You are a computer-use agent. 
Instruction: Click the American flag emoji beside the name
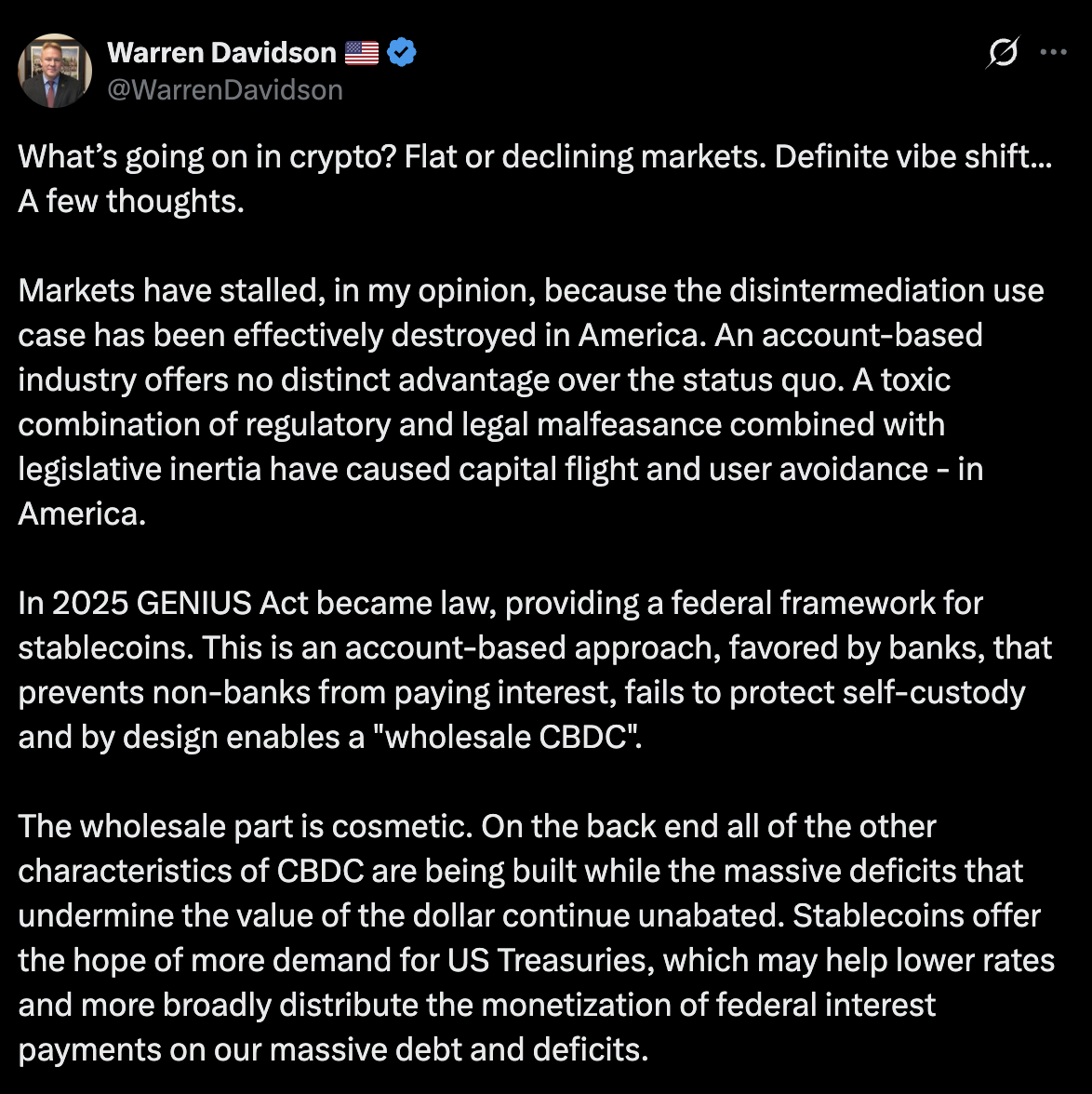[362, 53]
